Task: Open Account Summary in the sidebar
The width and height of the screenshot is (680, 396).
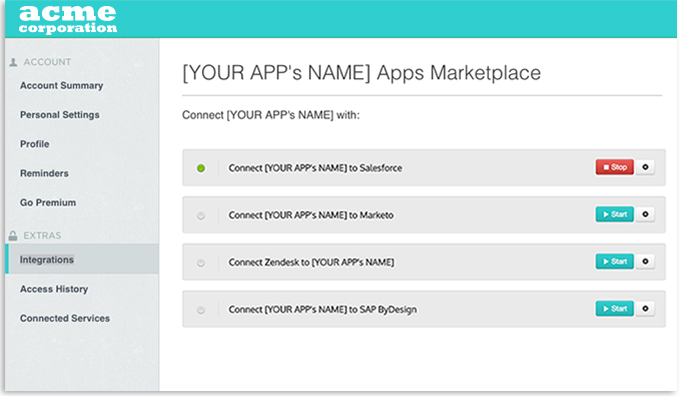Action: (x=62, y=85)
